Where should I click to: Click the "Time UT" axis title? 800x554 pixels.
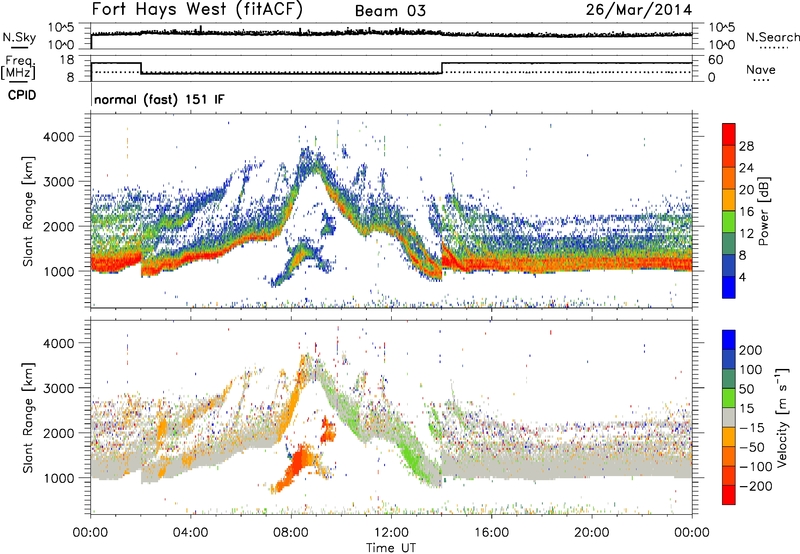pos(391,547)
